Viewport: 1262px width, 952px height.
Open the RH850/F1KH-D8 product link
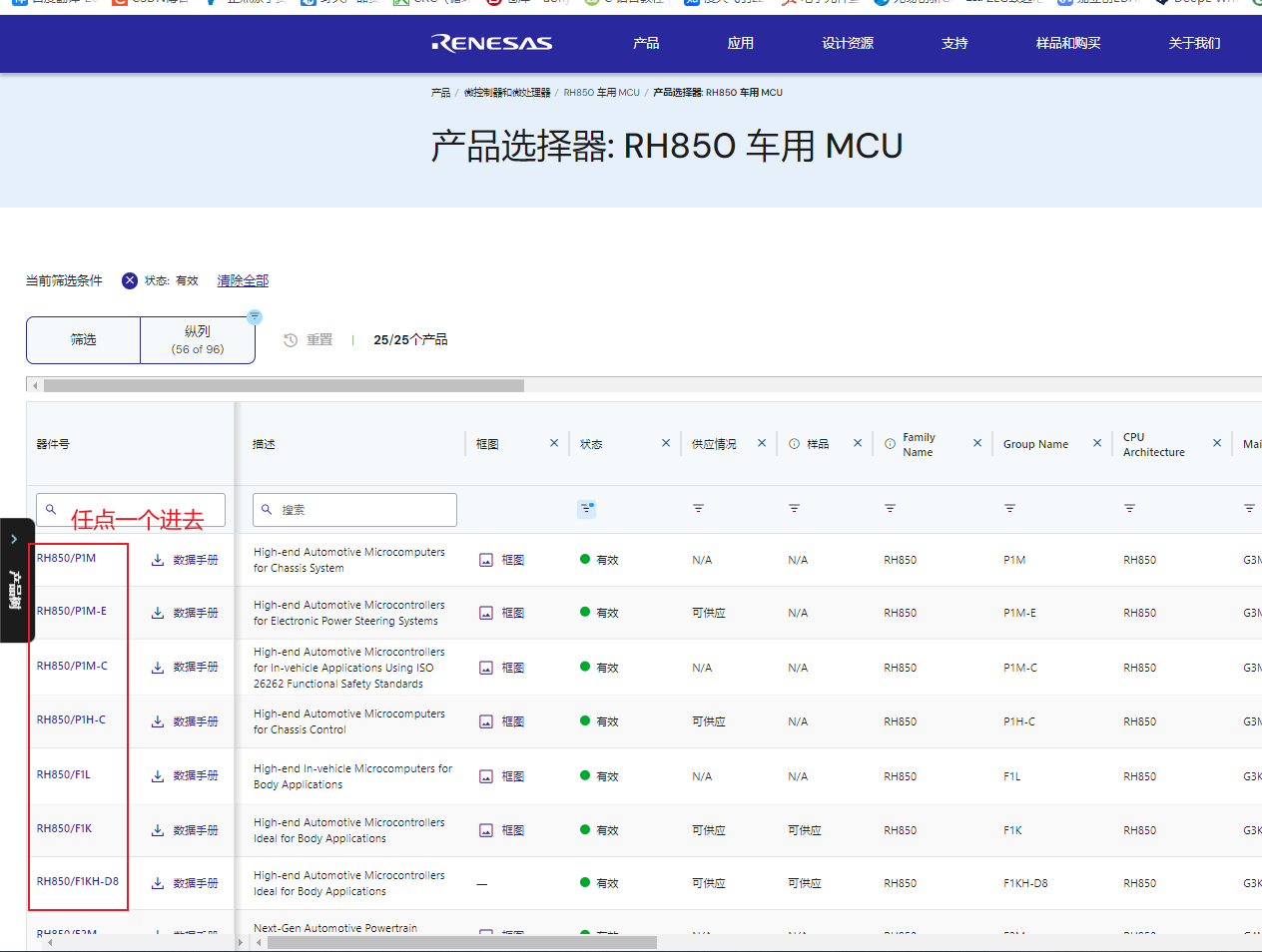tap(78, 881)
